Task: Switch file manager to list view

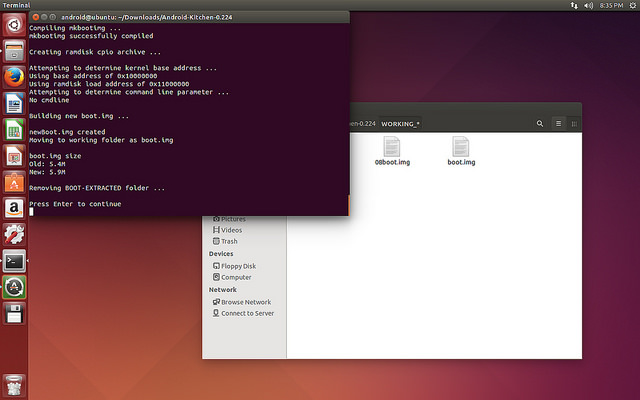Action: [560, 124]
